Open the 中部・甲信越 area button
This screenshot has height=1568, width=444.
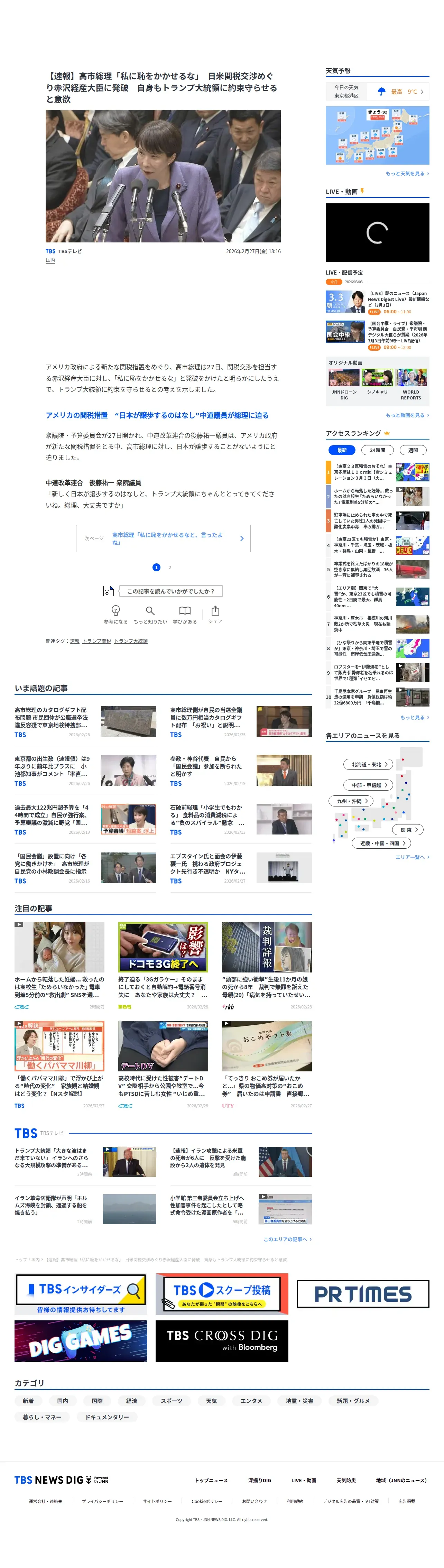[369, 785]
